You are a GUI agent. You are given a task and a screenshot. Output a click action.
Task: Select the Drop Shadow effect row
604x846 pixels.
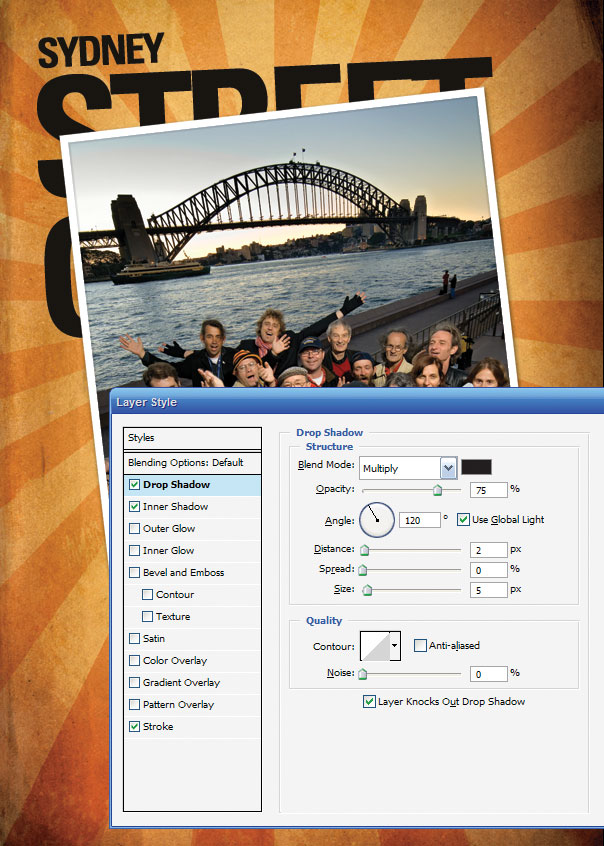(x=192, y=485)
